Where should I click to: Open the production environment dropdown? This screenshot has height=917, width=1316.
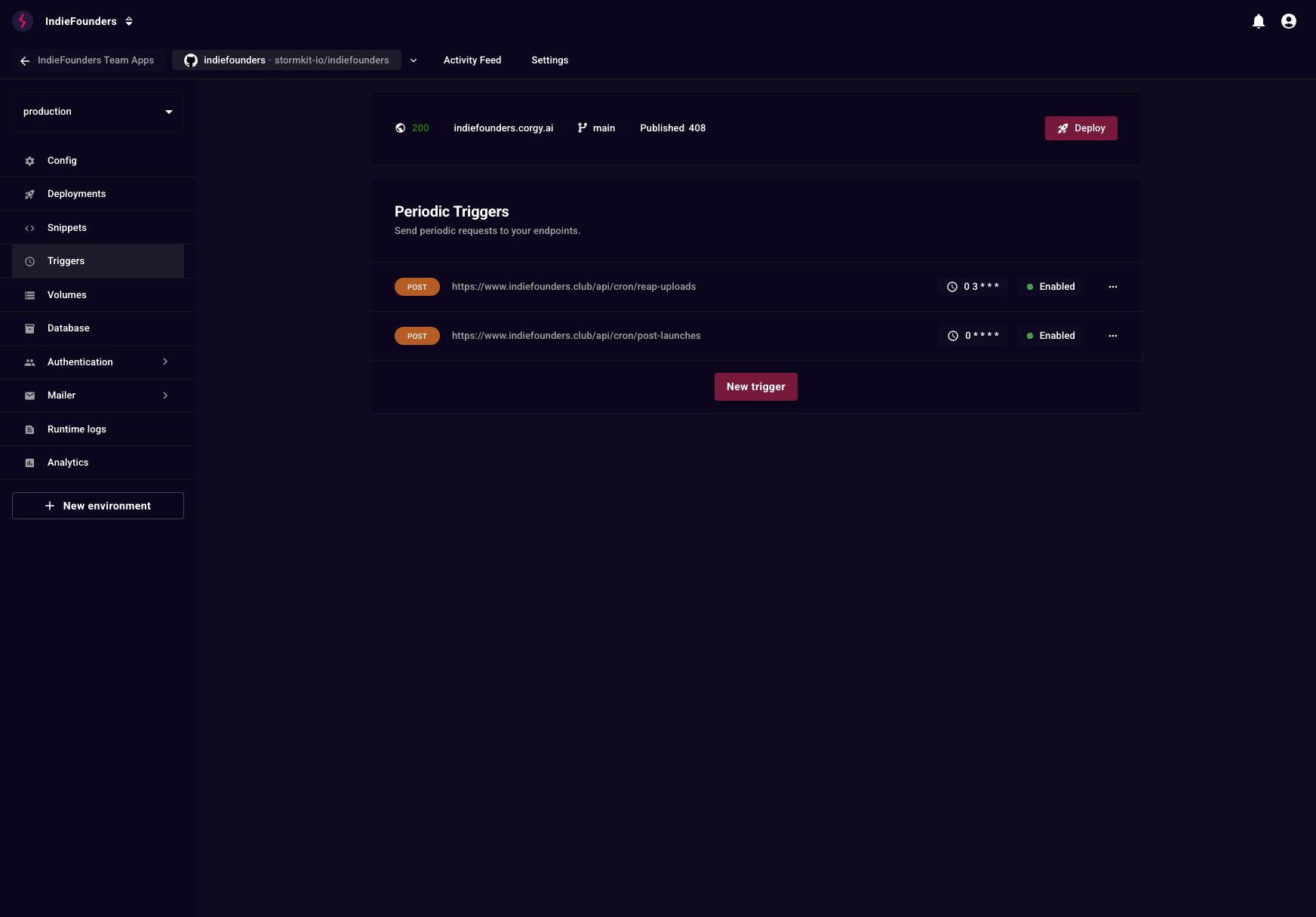98,112
